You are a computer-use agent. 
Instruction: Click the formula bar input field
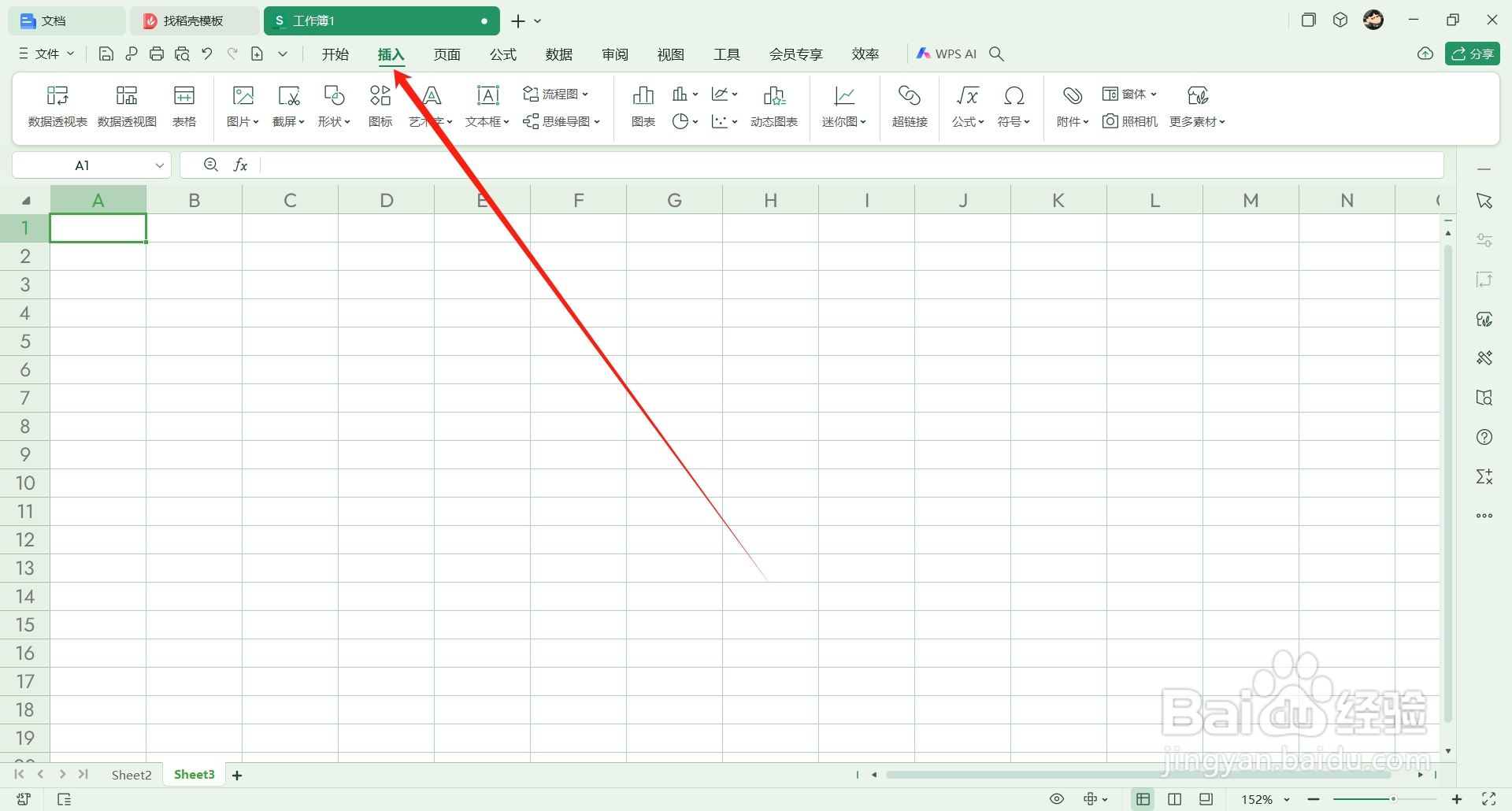(x=852, y=165)
